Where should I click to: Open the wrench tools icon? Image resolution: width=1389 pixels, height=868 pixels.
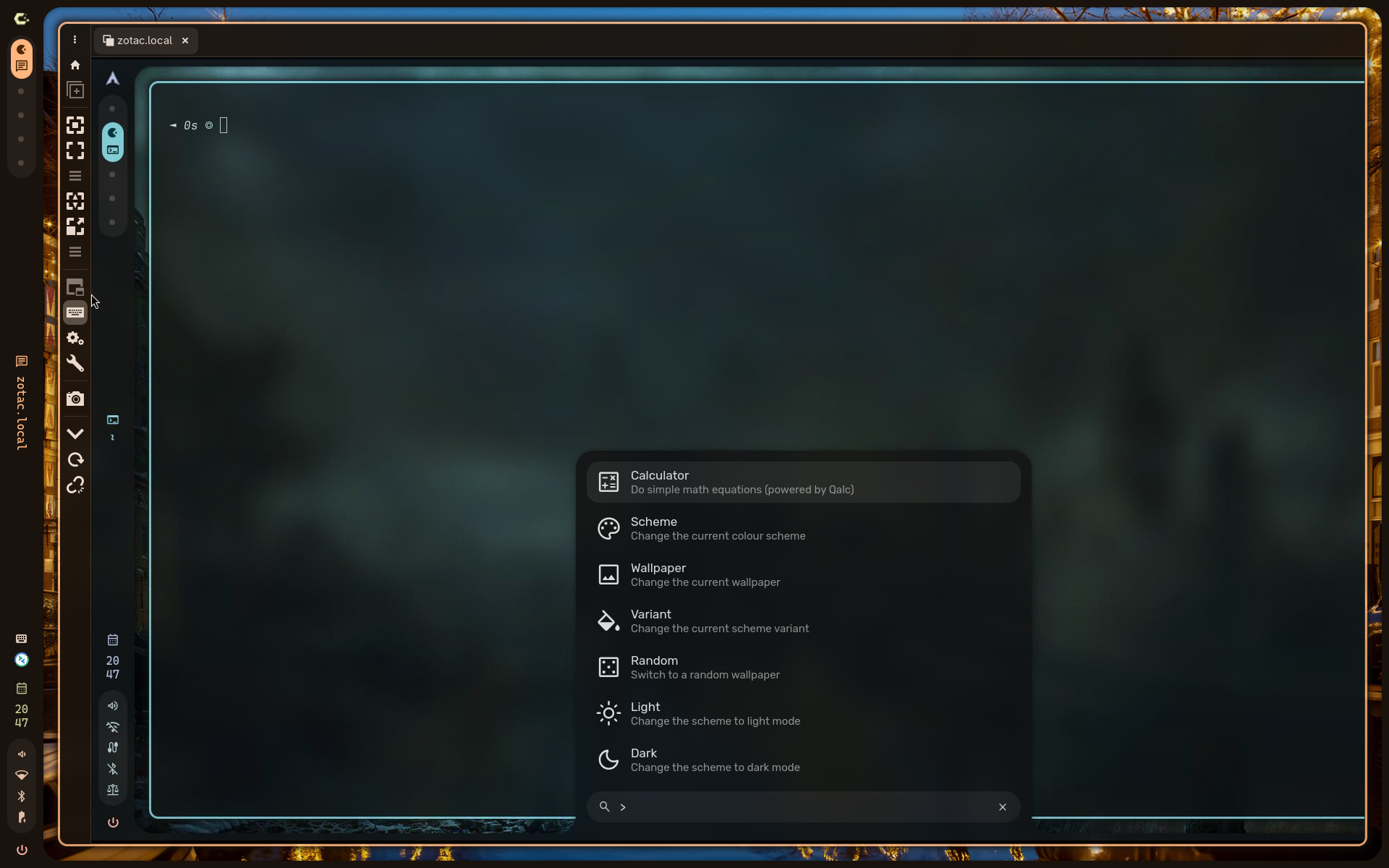tap(75, 363)
